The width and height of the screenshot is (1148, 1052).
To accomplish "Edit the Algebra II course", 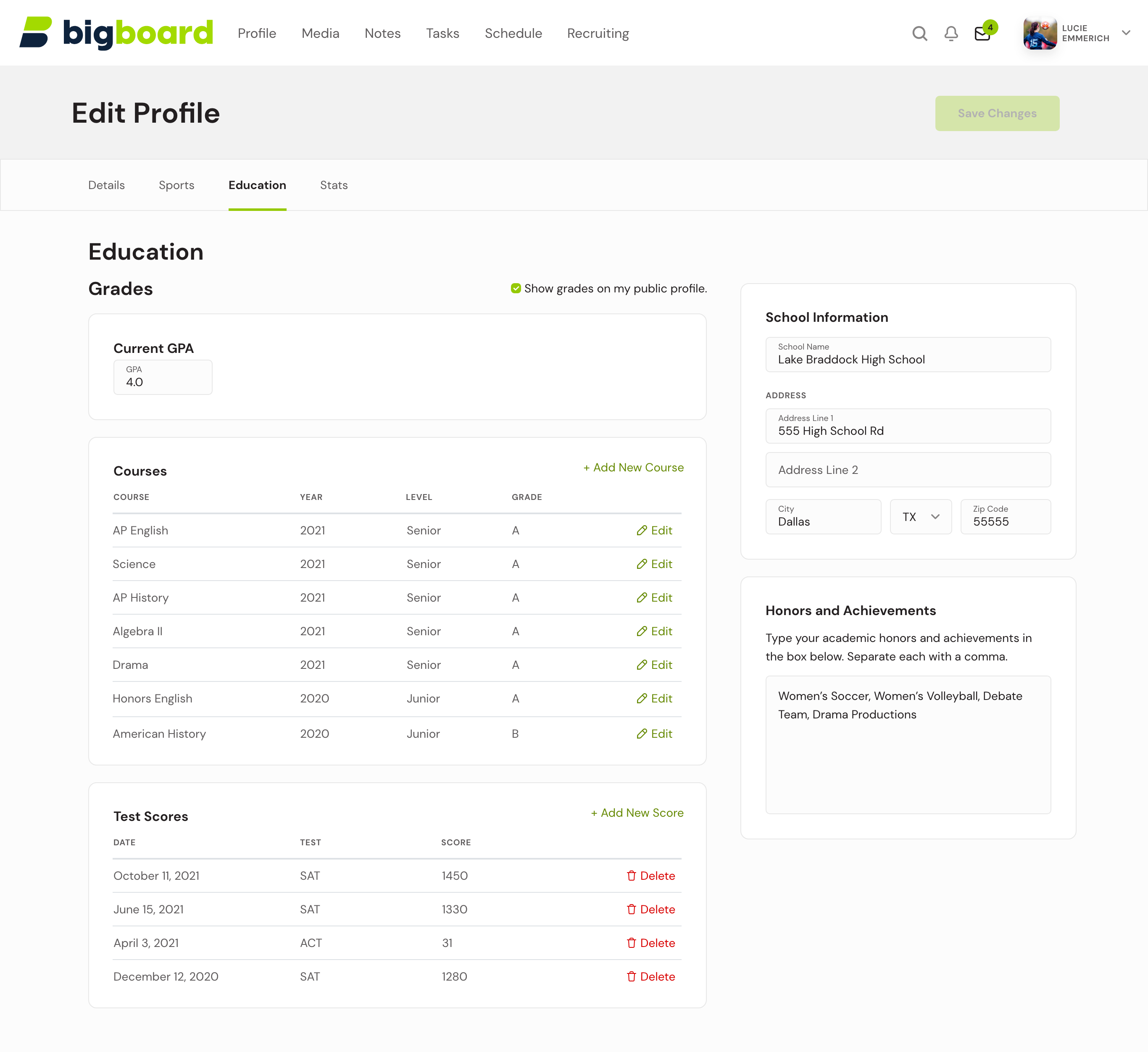I will pos(654,631).
